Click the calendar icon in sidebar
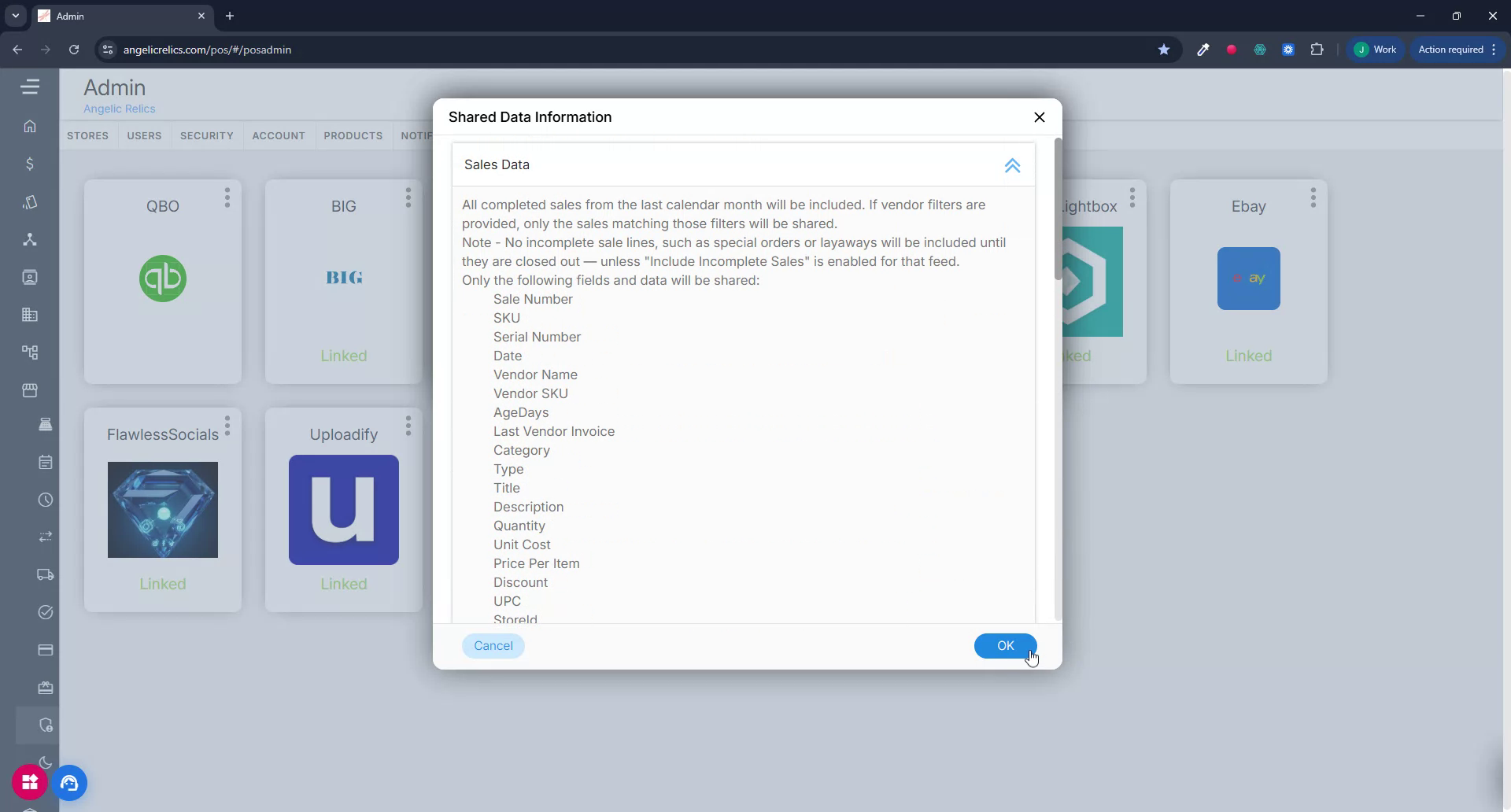 [x=46, y=462]
